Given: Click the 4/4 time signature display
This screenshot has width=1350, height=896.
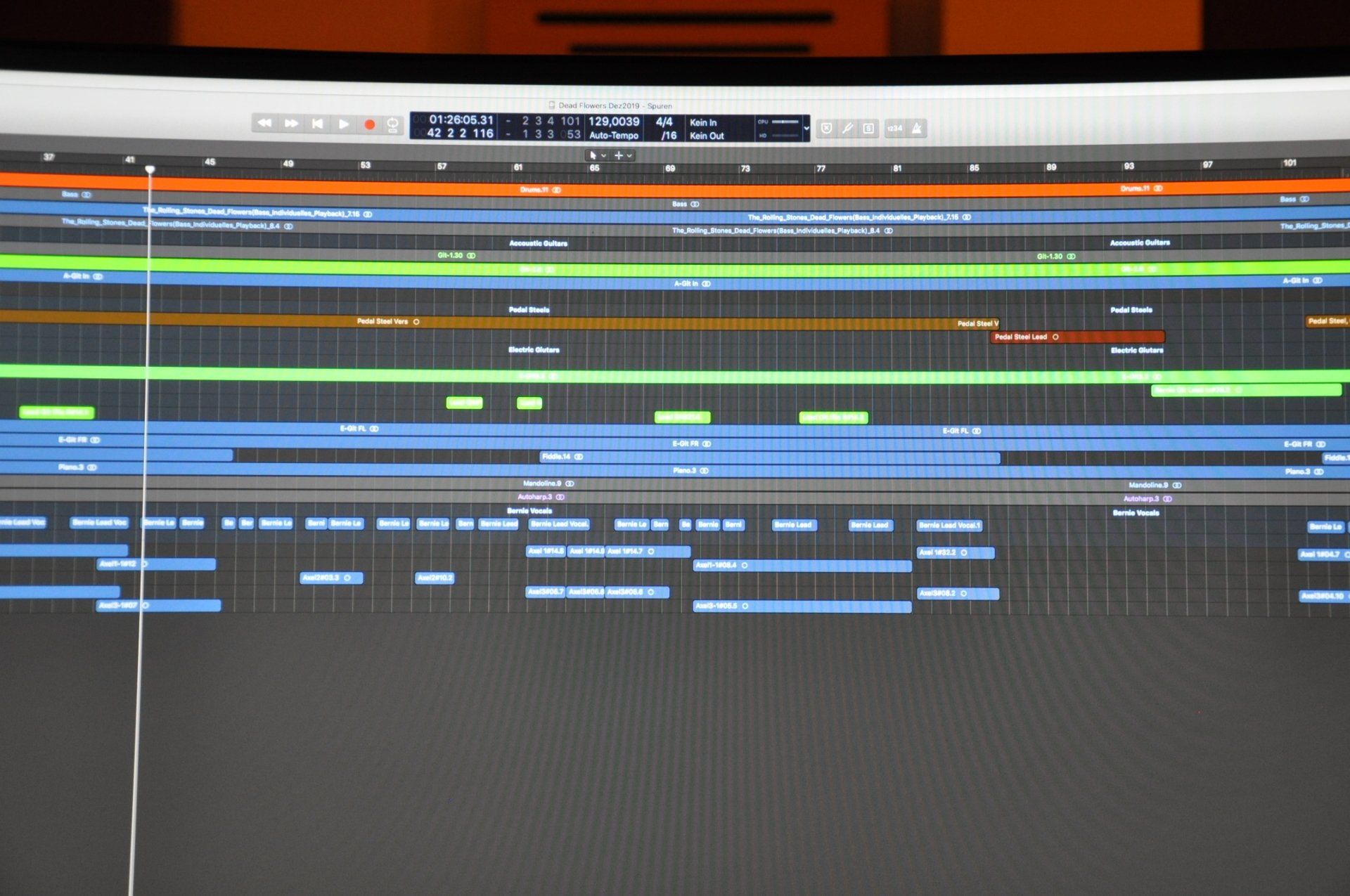Looking at the screenshot, I should [664, 122].
